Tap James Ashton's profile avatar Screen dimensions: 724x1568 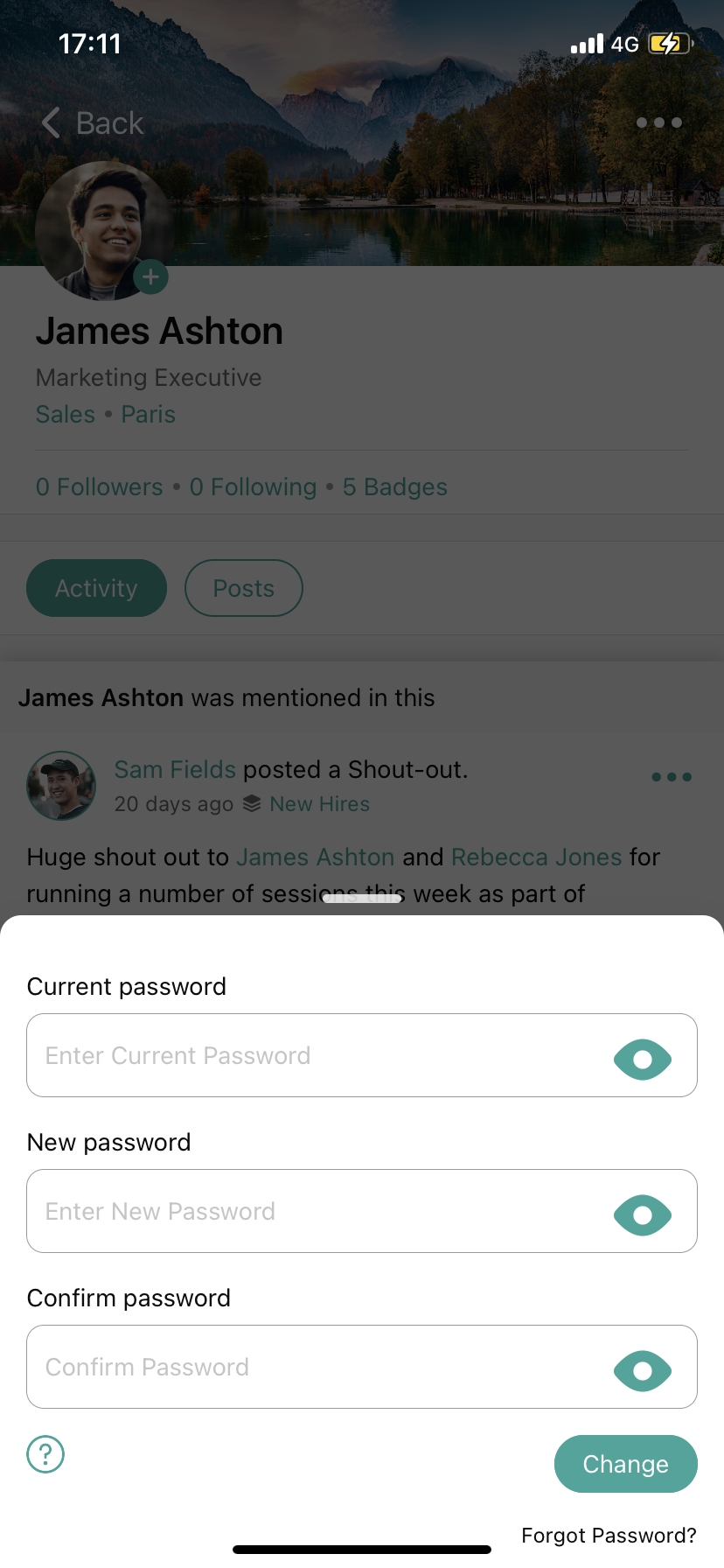click(103, 231)
